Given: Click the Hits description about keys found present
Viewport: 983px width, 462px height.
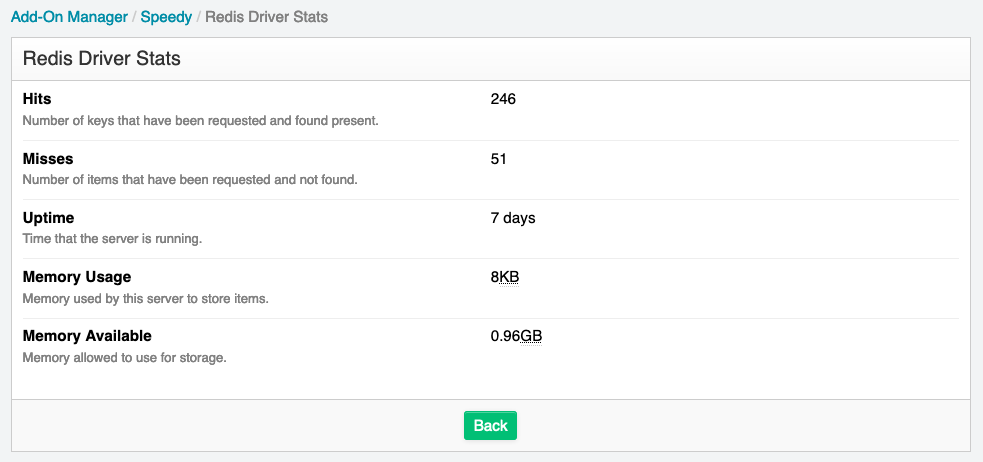Looking at the screenshot, I should (x=201, y=120).
